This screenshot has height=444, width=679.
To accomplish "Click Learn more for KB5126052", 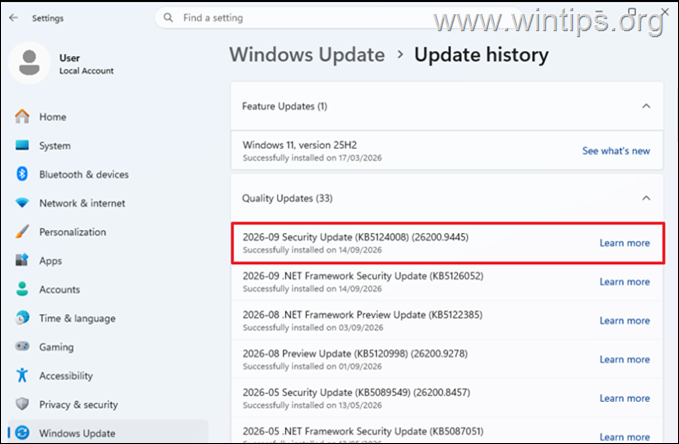I will (x=624, y=282).
